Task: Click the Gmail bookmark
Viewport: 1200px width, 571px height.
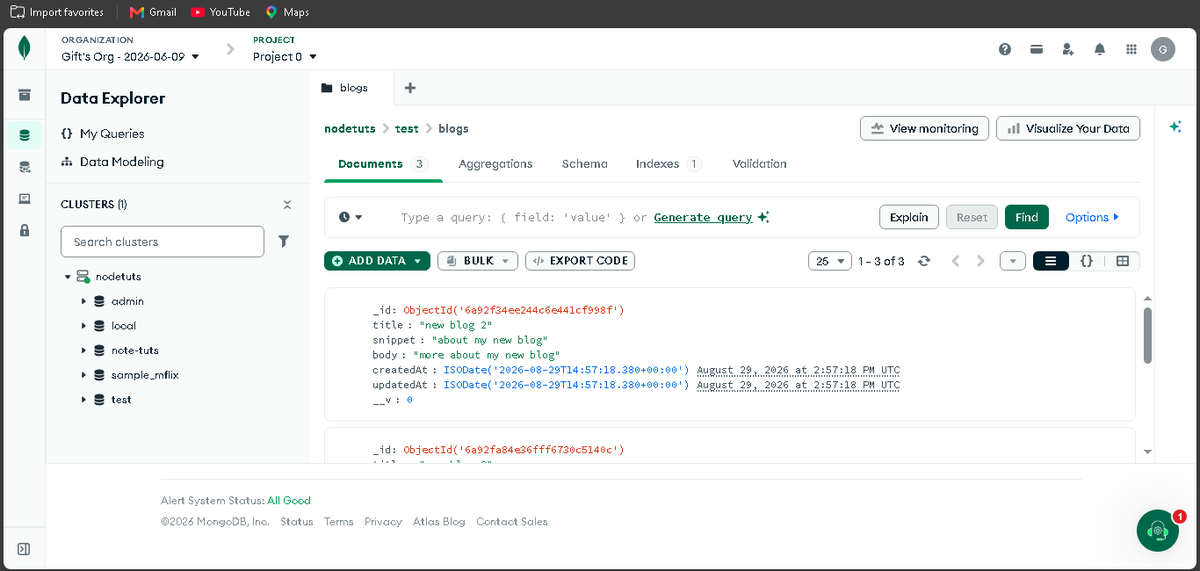Action: click(x=153, y=12)
